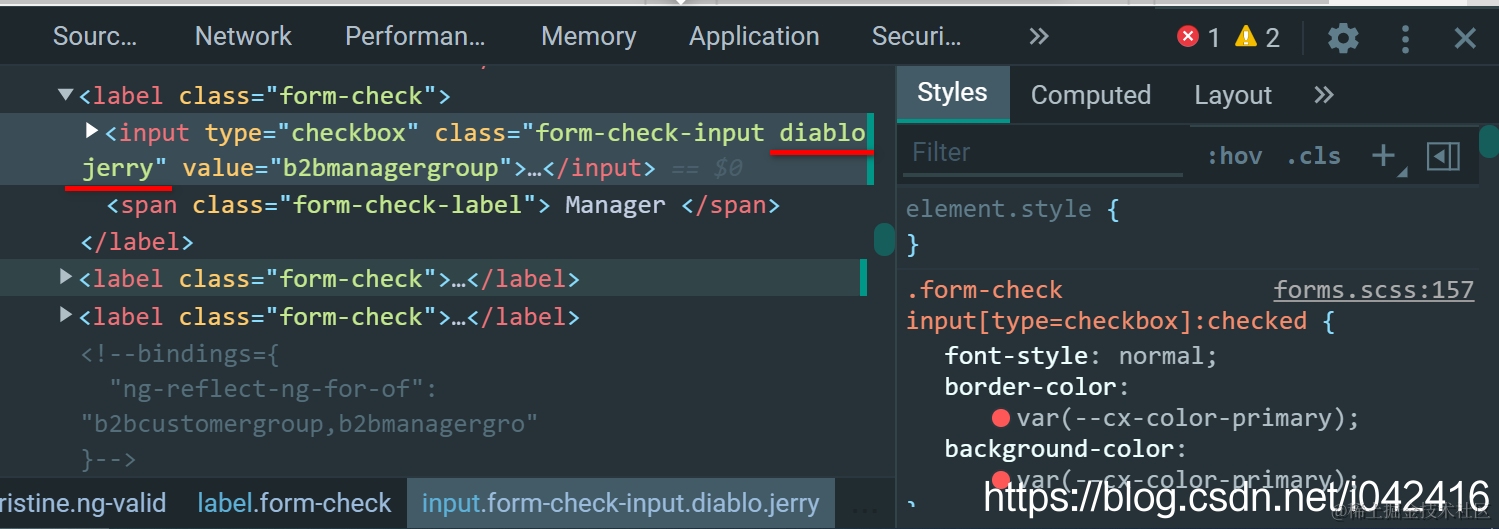Select the Layout pane tab
Screen dimensions: 1499x529
point(1233,95)
